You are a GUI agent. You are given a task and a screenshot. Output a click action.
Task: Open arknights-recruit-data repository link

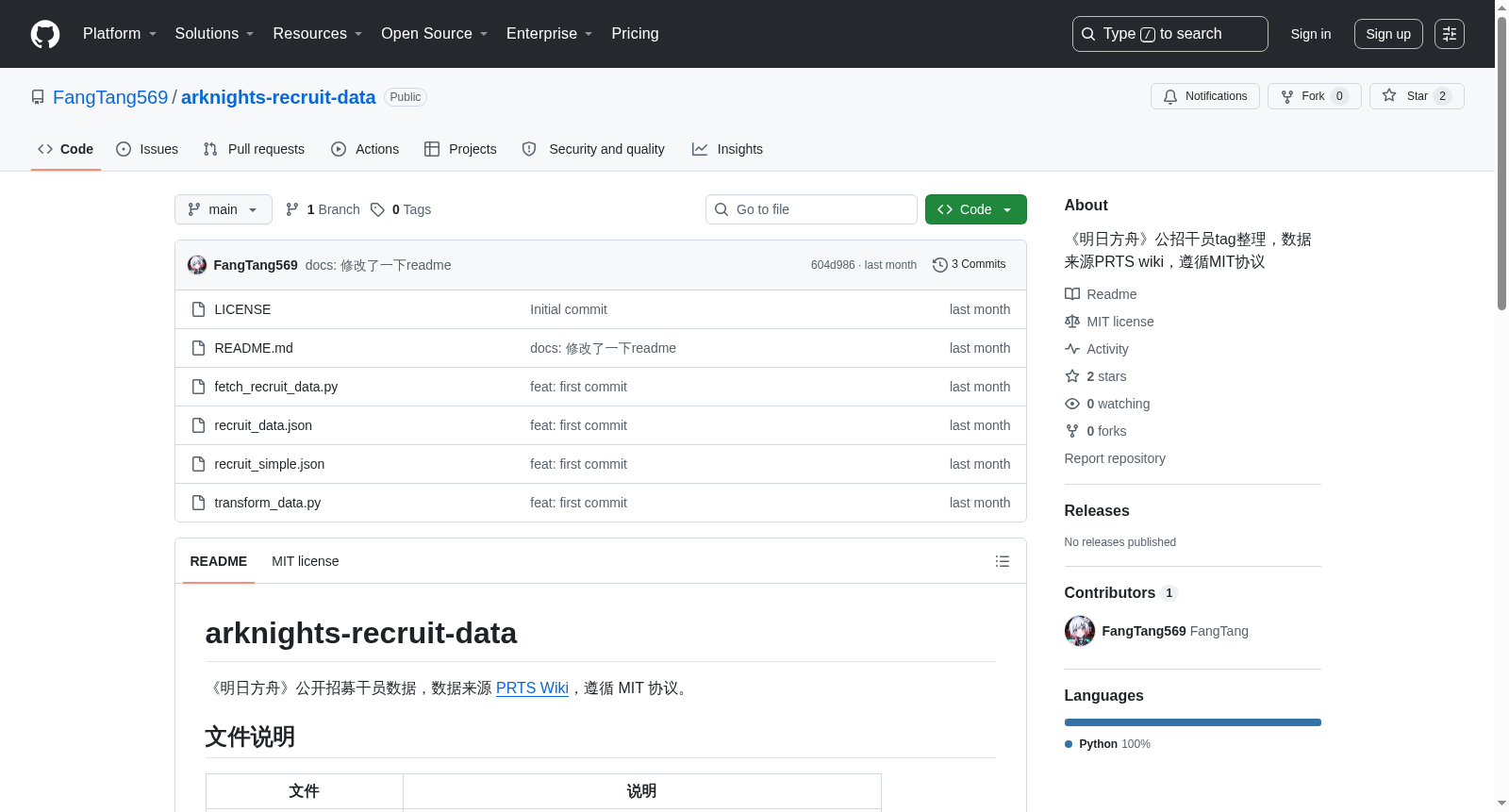pyautogui.click(x=278, y=97)
